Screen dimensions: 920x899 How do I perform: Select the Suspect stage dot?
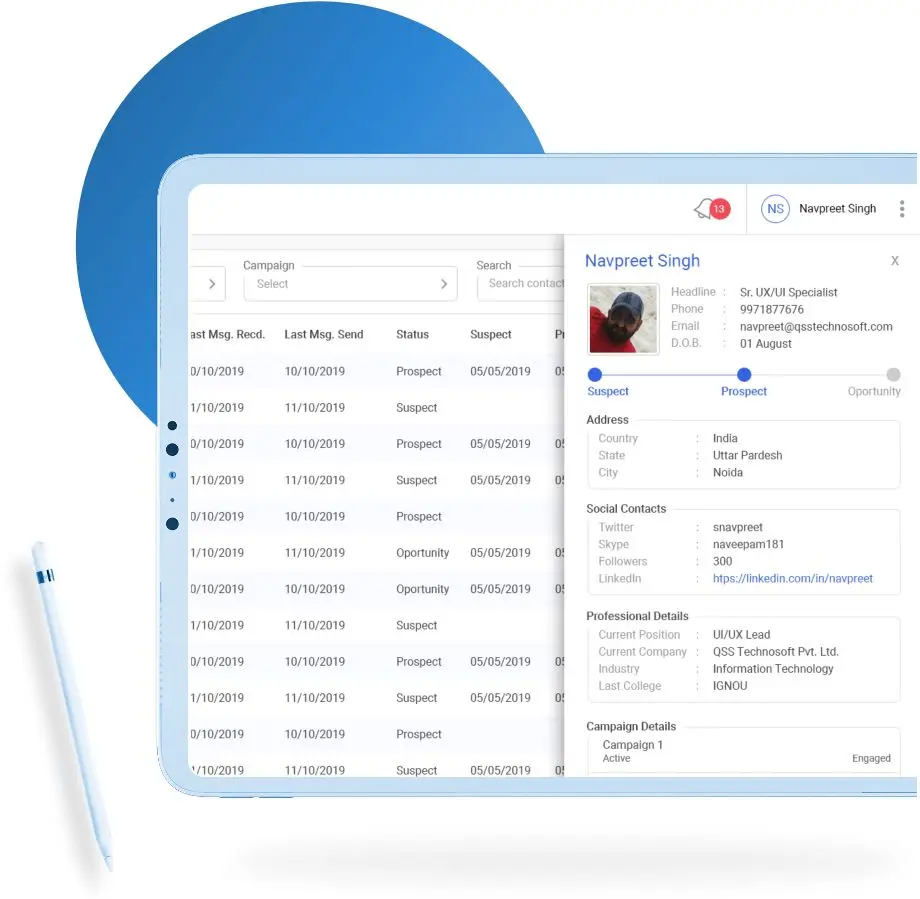click(x=595, y=375)
